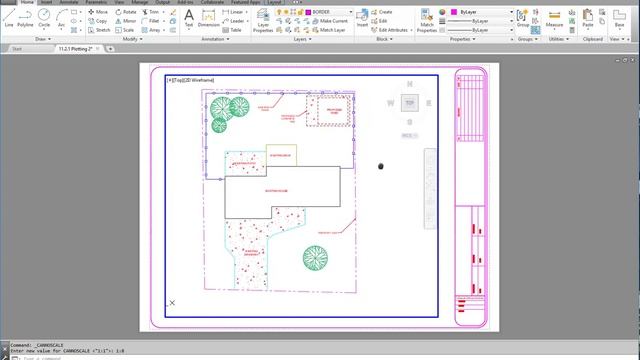Viewport: 640px width, 360px height.
Task: Pick the Arc tool
Action: (61, 18)
